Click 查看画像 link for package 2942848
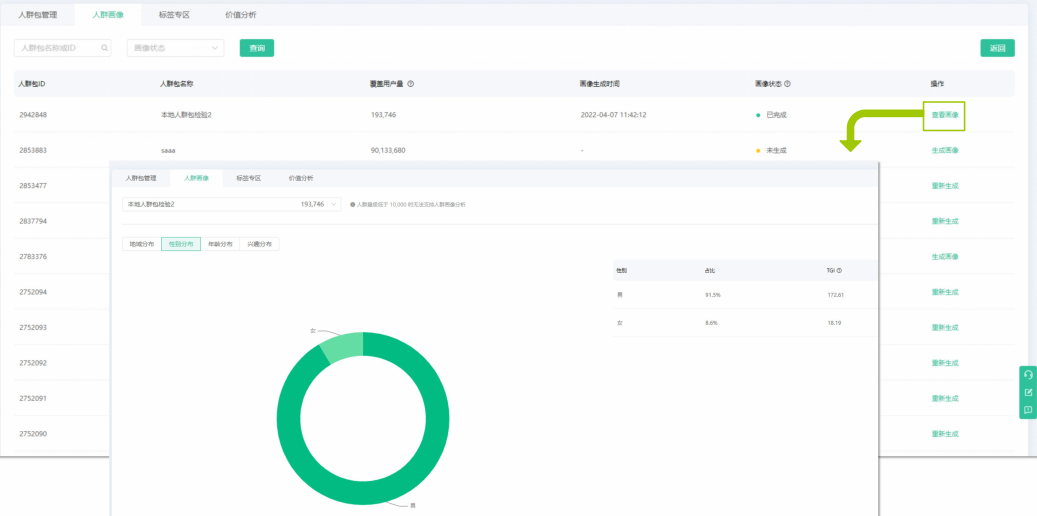This screenshot has width=1037, height=516. coord(944,115)
